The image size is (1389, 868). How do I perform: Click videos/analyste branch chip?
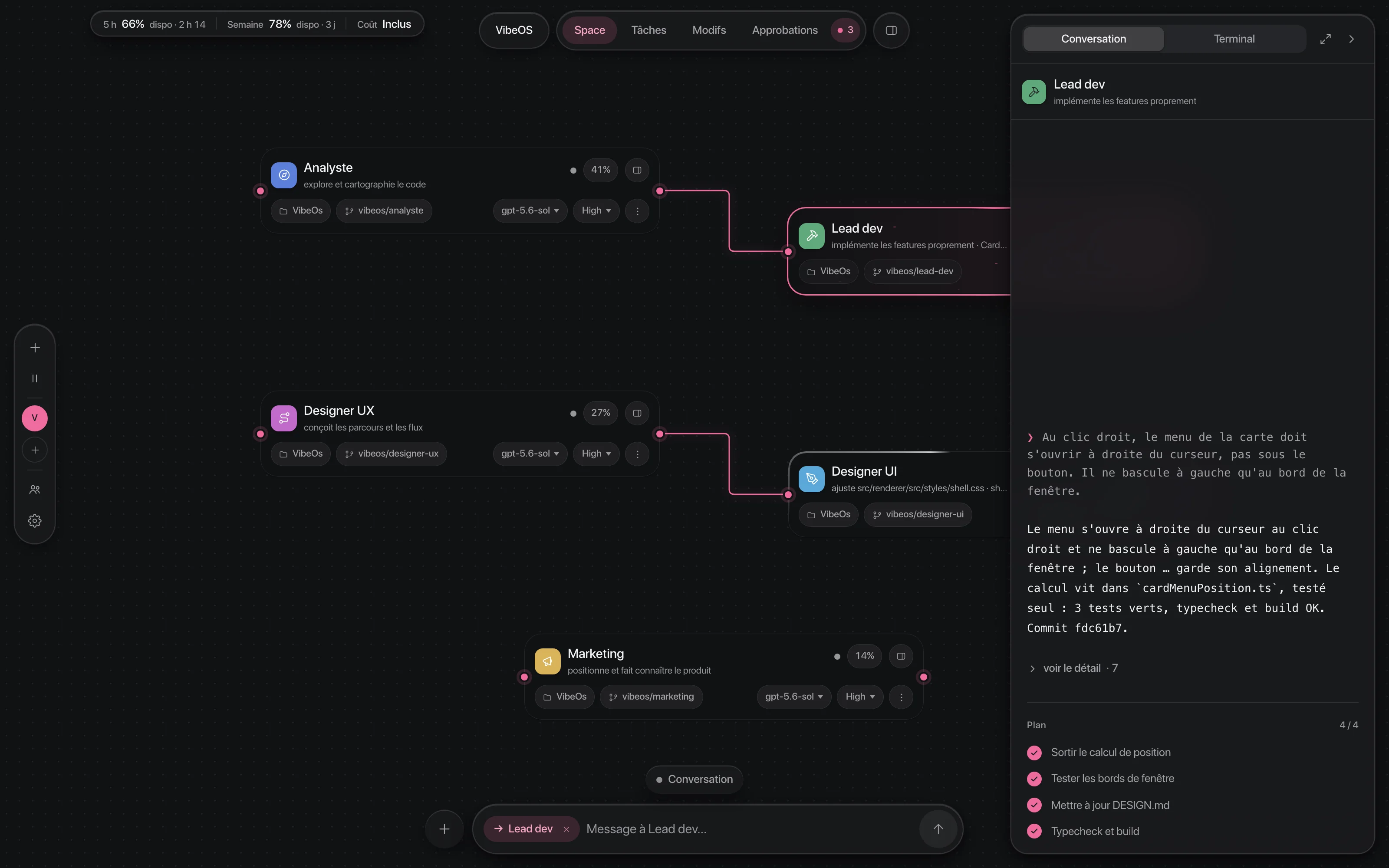(x=384, y=210)
